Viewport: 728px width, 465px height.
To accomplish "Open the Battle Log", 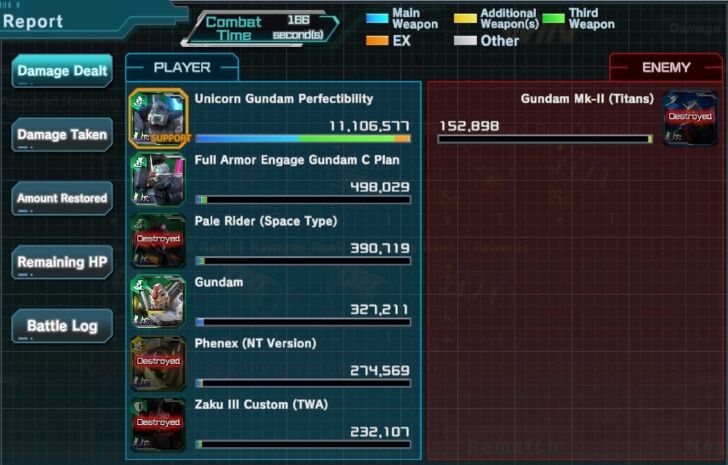I will click(x=62, y=326).
